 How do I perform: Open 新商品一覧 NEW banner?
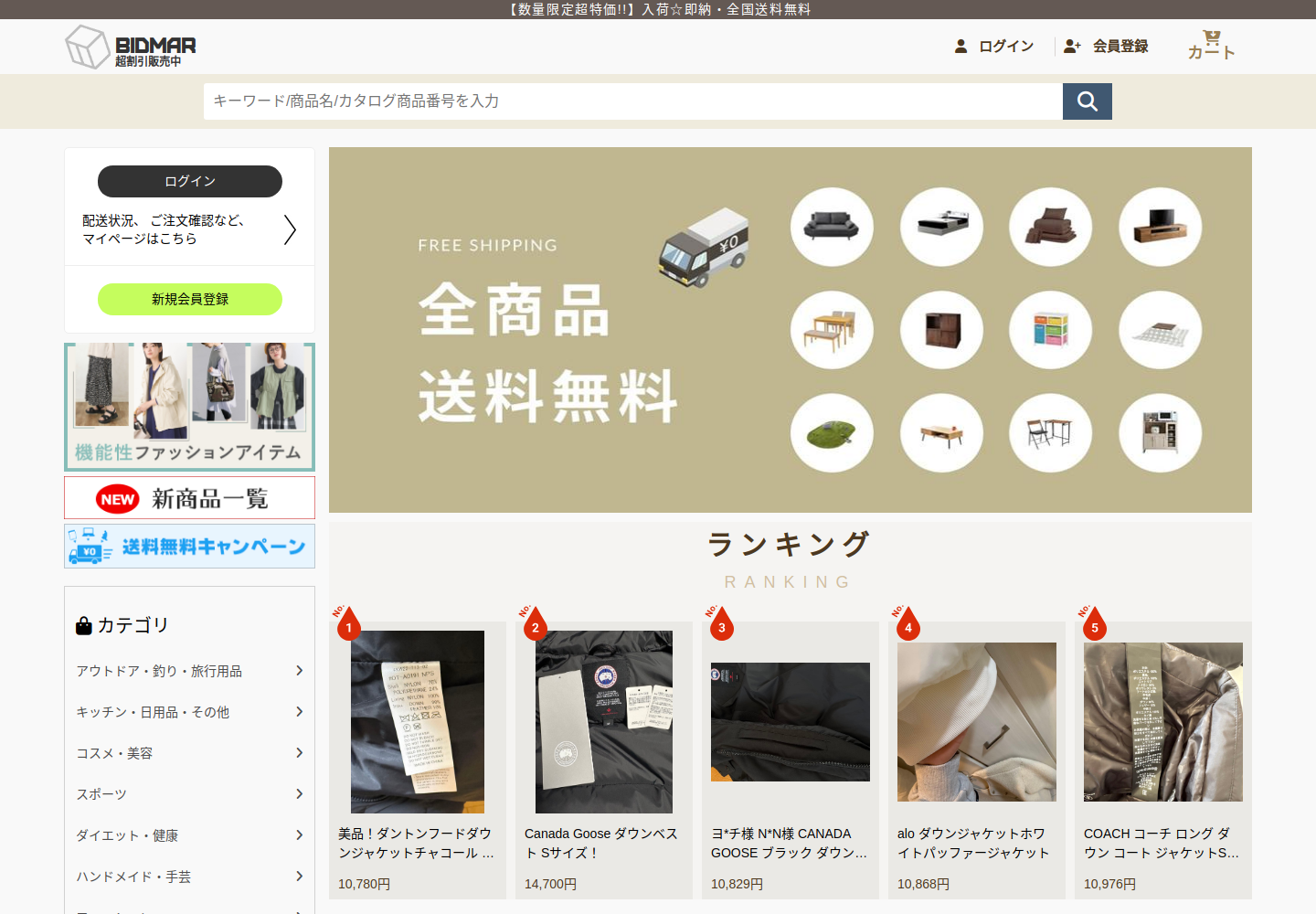point(190,498)
